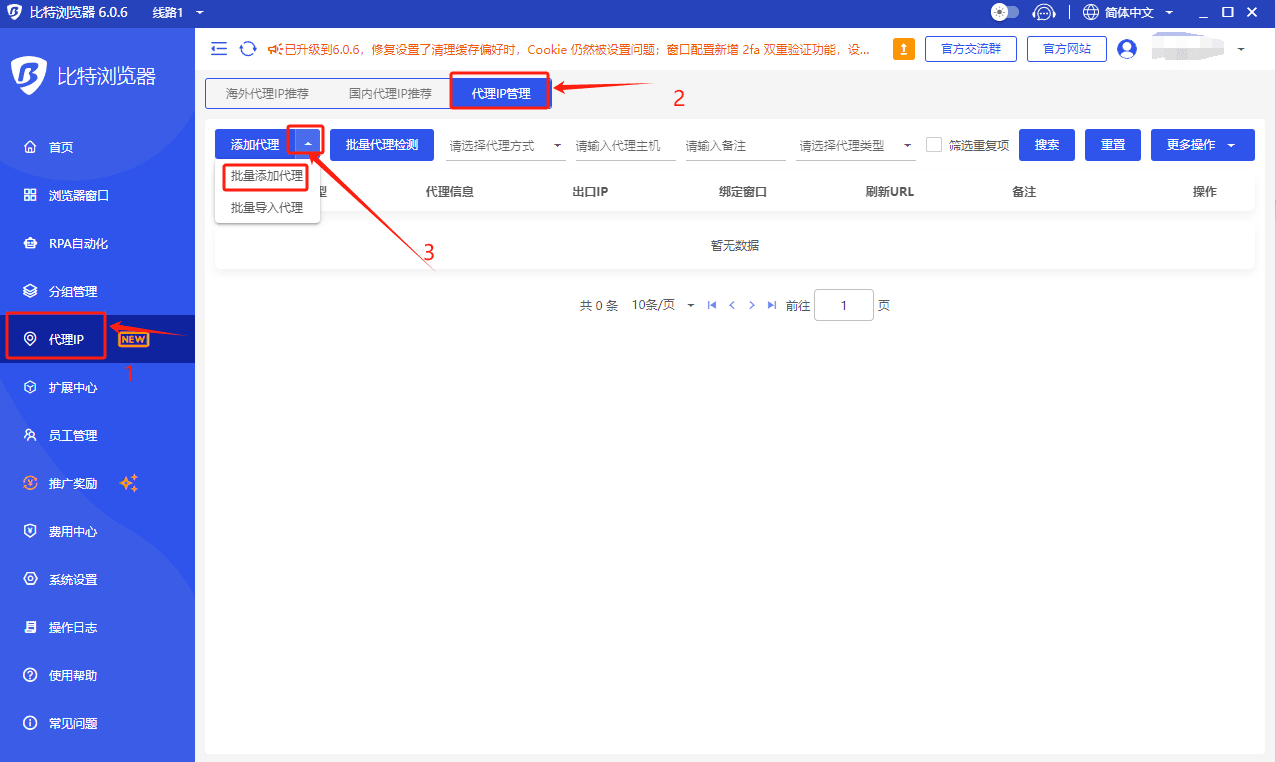Click the refresh icon in top bar
This screenshot has height=762, width=1276.
(x=248, y=49)
